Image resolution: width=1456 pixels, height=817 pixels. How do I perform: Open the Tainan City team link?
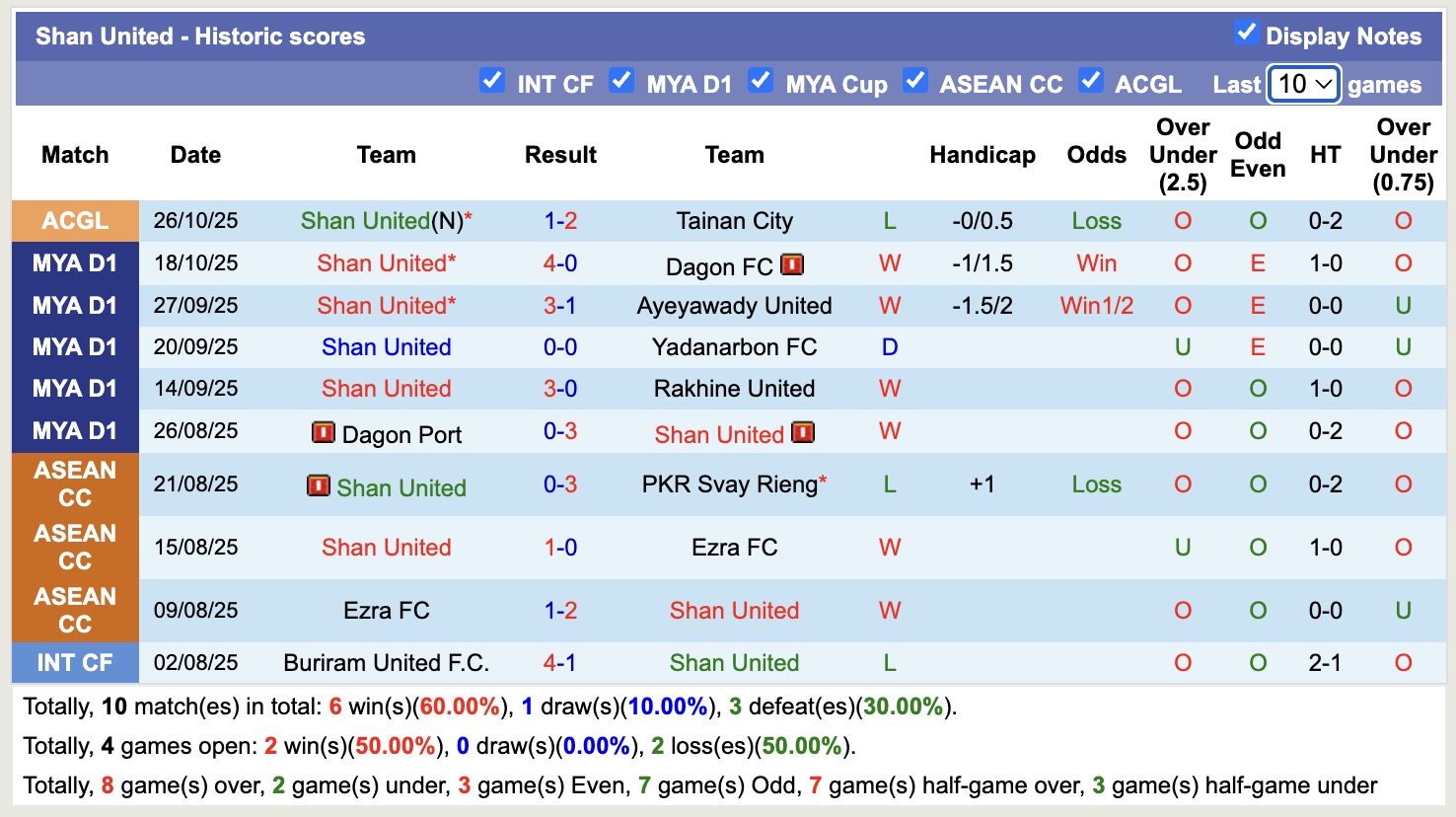[x=734, y=221]
